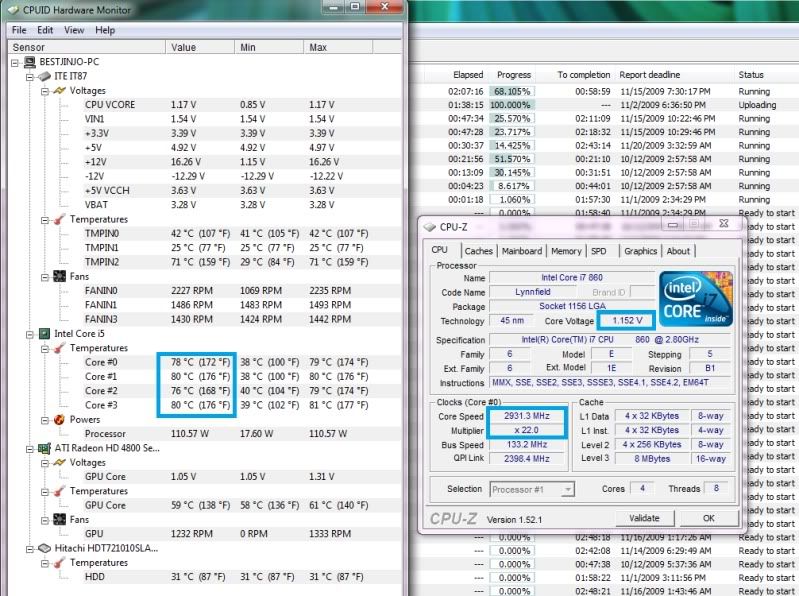The height and width of the screenshot is (596, 799).
Task: Click the Hitachi hard drive icon
Action: [x=43, y=548]
